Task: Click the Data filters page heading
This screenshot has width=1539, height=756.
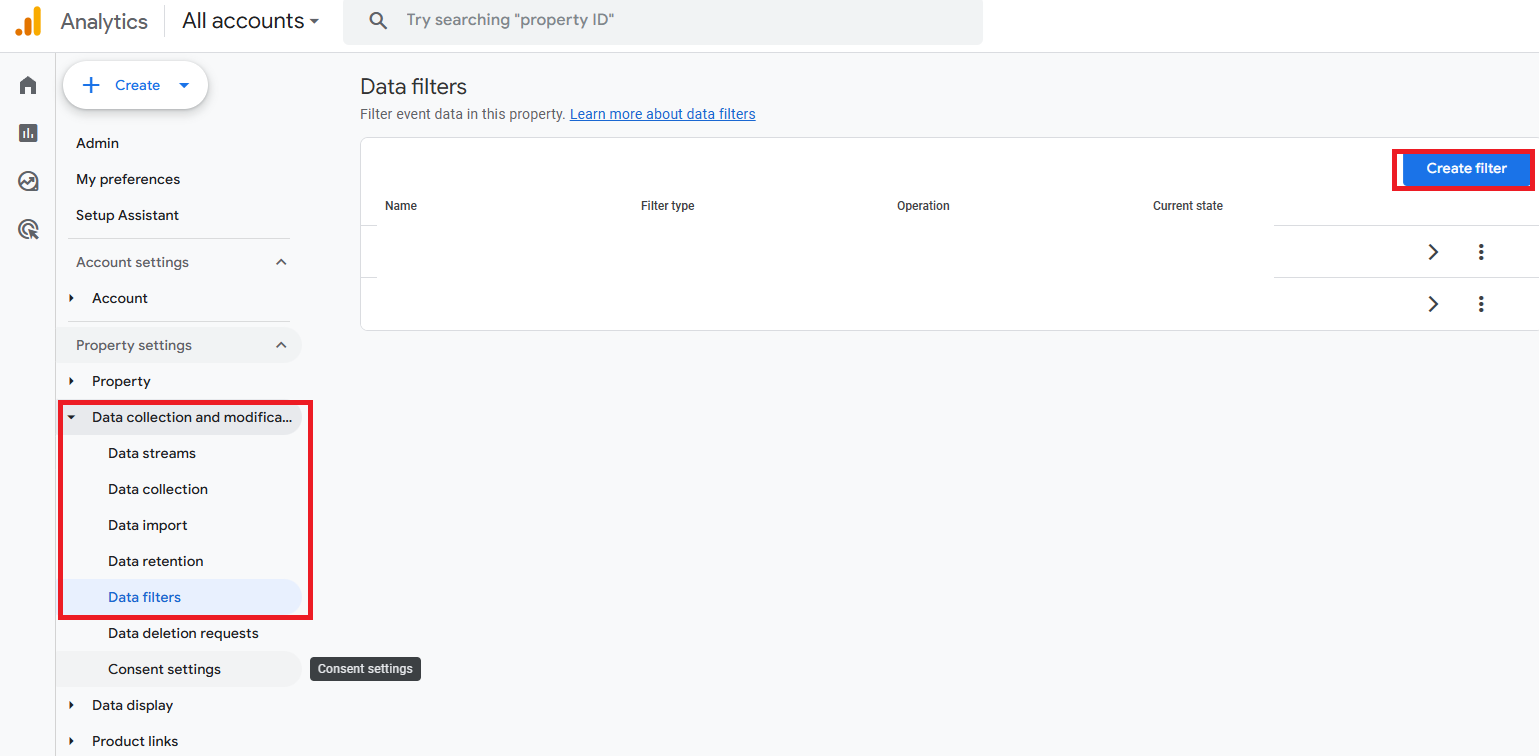Action: click(413, 87)
